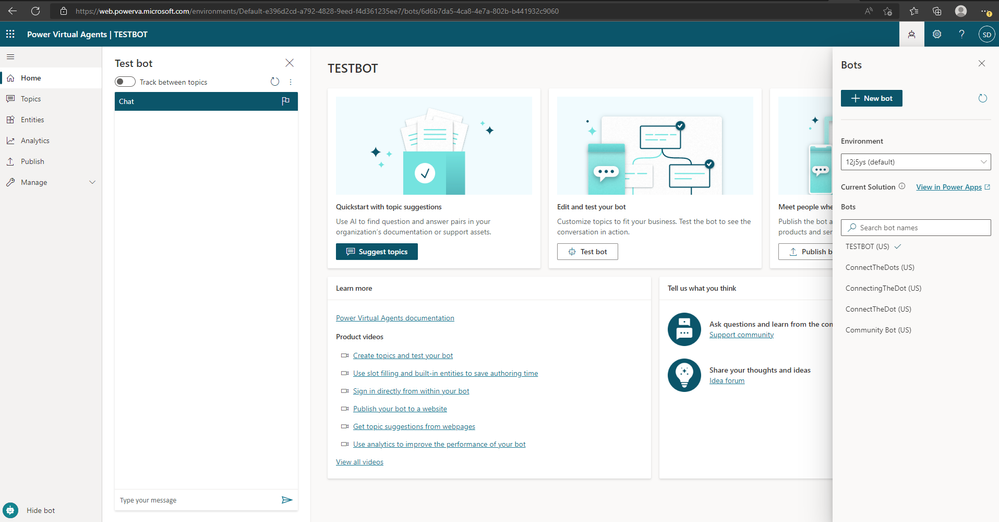Close the Test bot panel

[x=289, y=62]
